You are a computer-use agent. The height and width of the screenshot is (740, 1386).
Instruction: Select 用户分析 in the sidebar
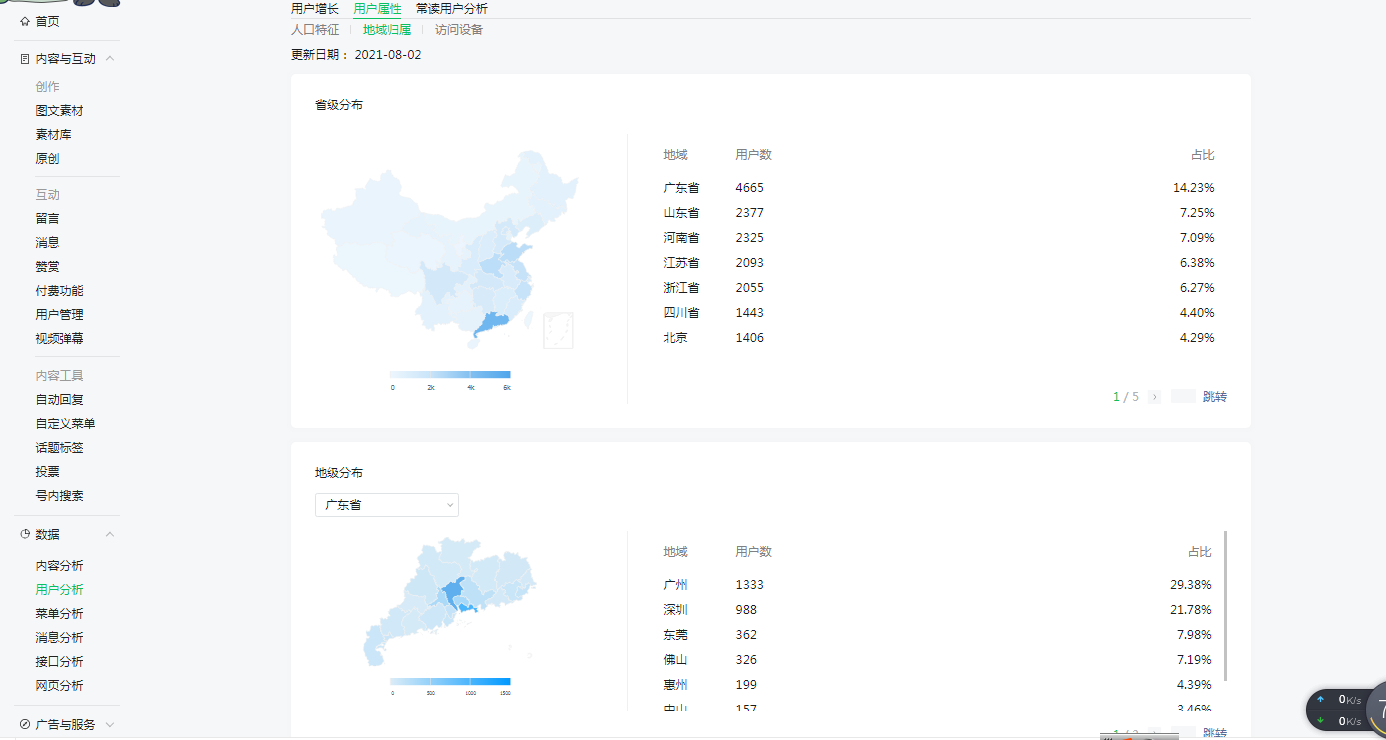point(59,590)
